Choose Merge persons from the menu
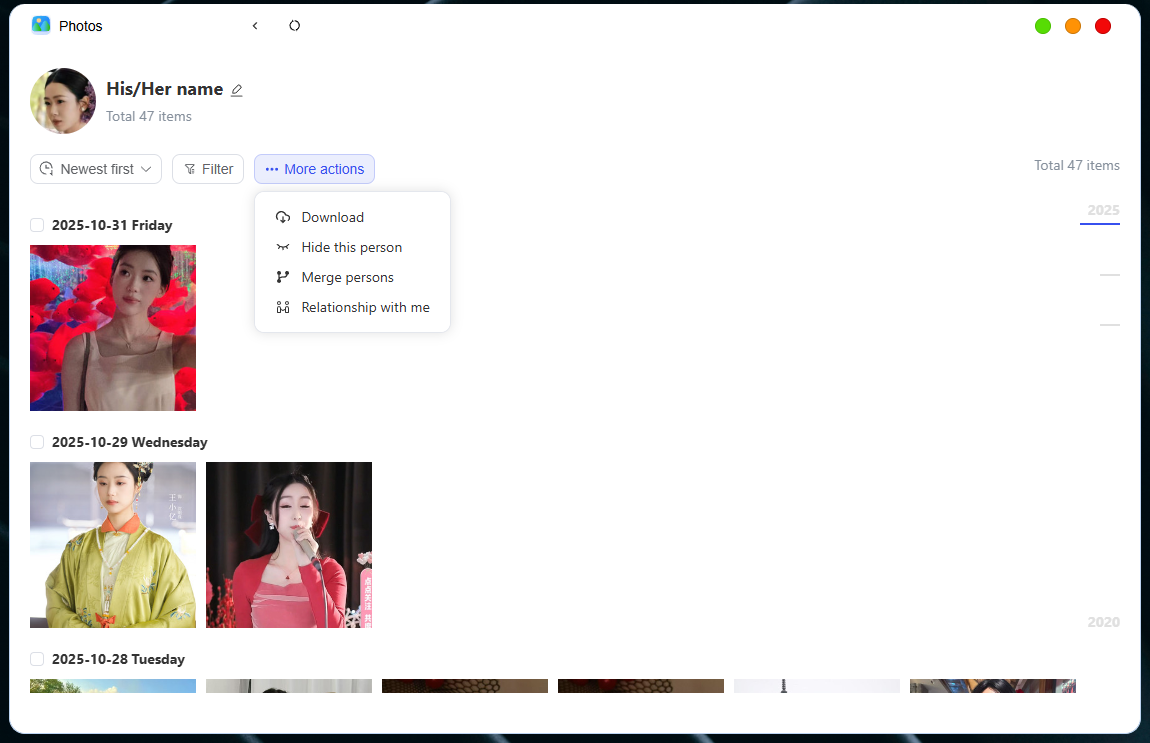This screenshot has height=743, width=1150. point(352,277)
